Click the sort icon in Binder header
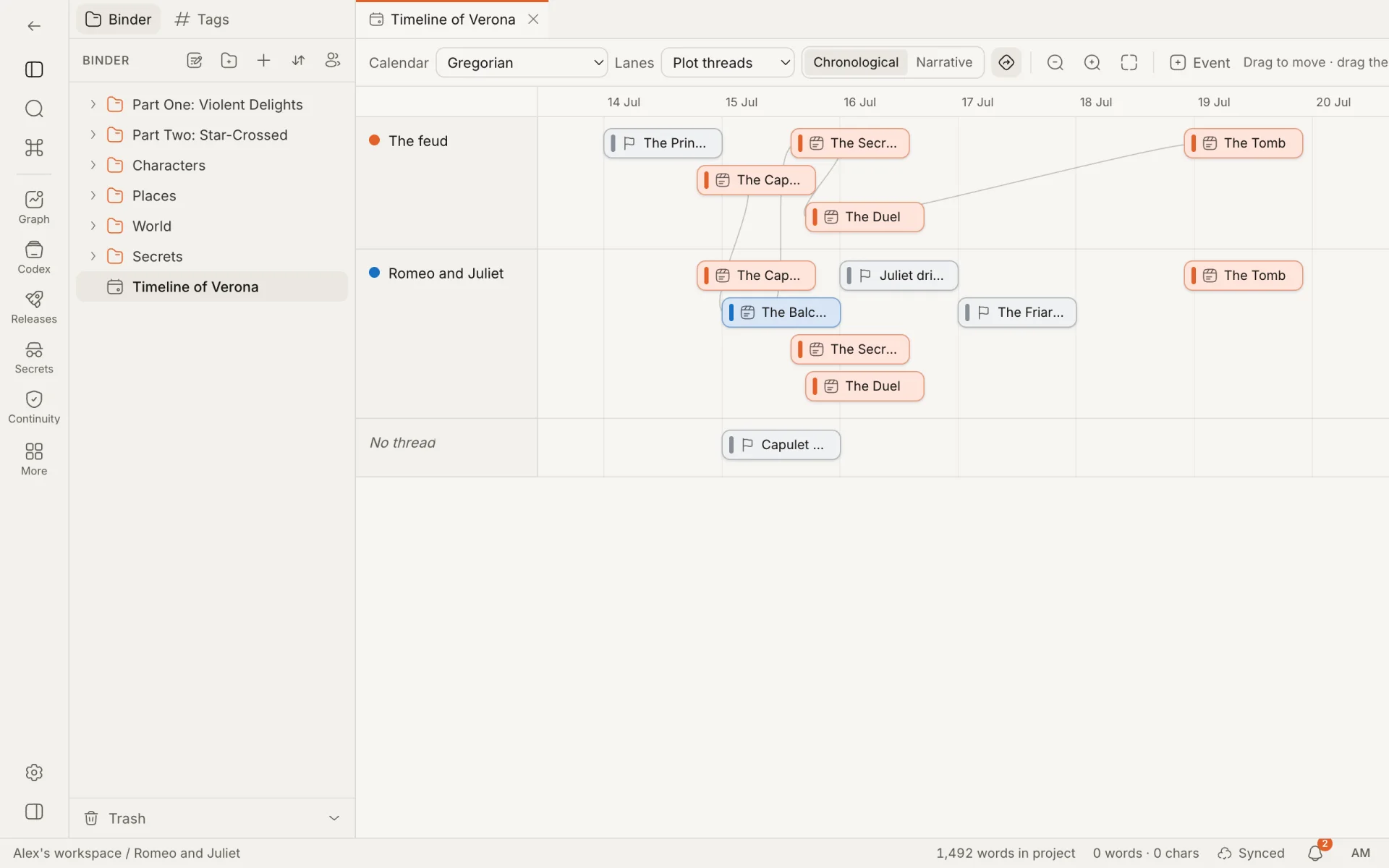 pos(298,61)
